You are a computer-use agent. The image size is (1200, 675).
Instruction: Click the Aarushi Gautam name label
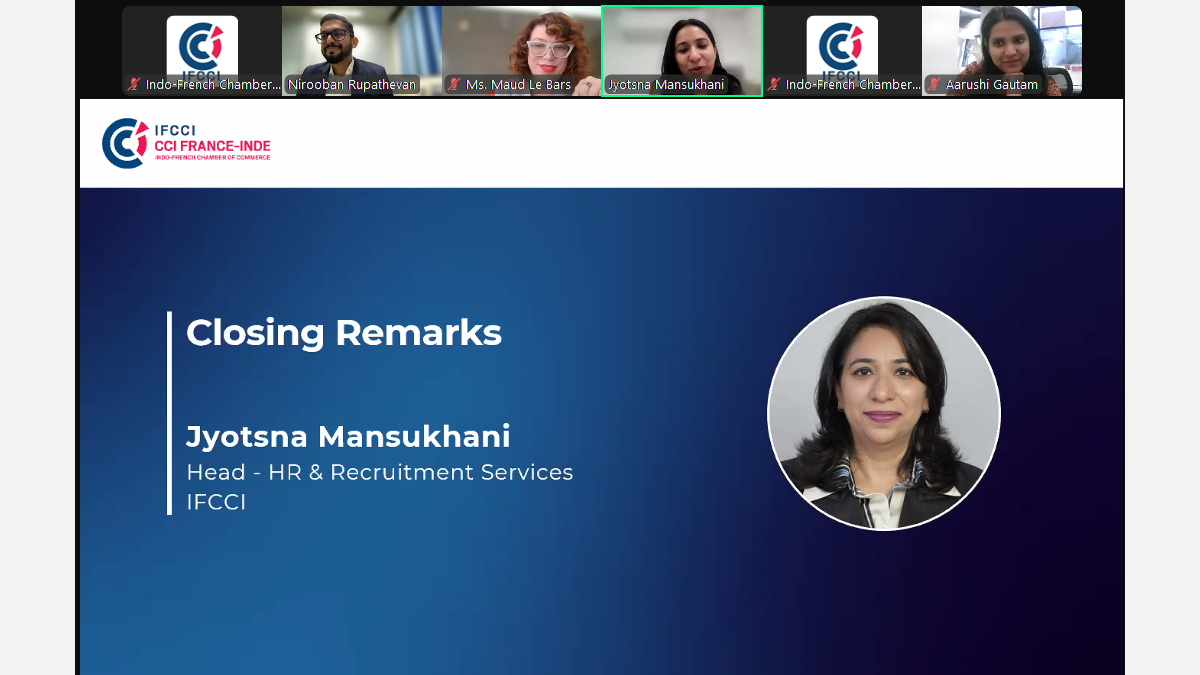coord(992,85)
